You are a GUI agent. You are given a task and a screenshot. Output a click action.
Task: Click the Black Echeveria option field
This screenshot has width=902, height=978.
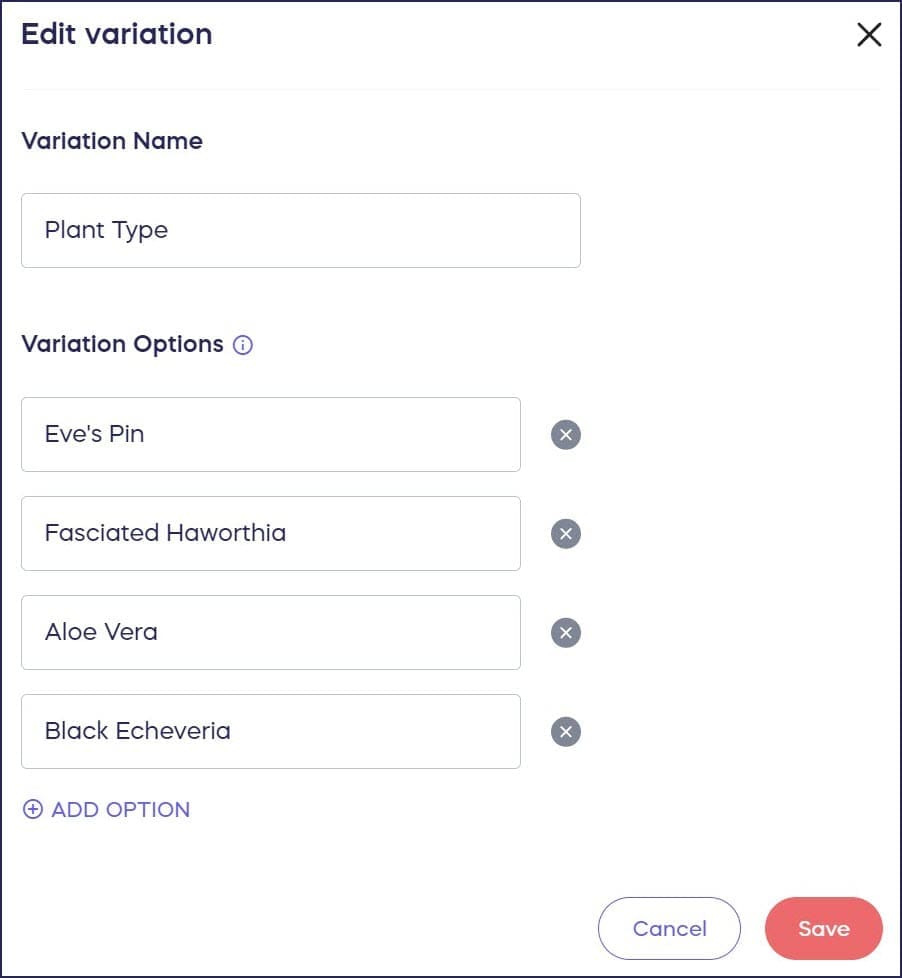click(270, 732)
